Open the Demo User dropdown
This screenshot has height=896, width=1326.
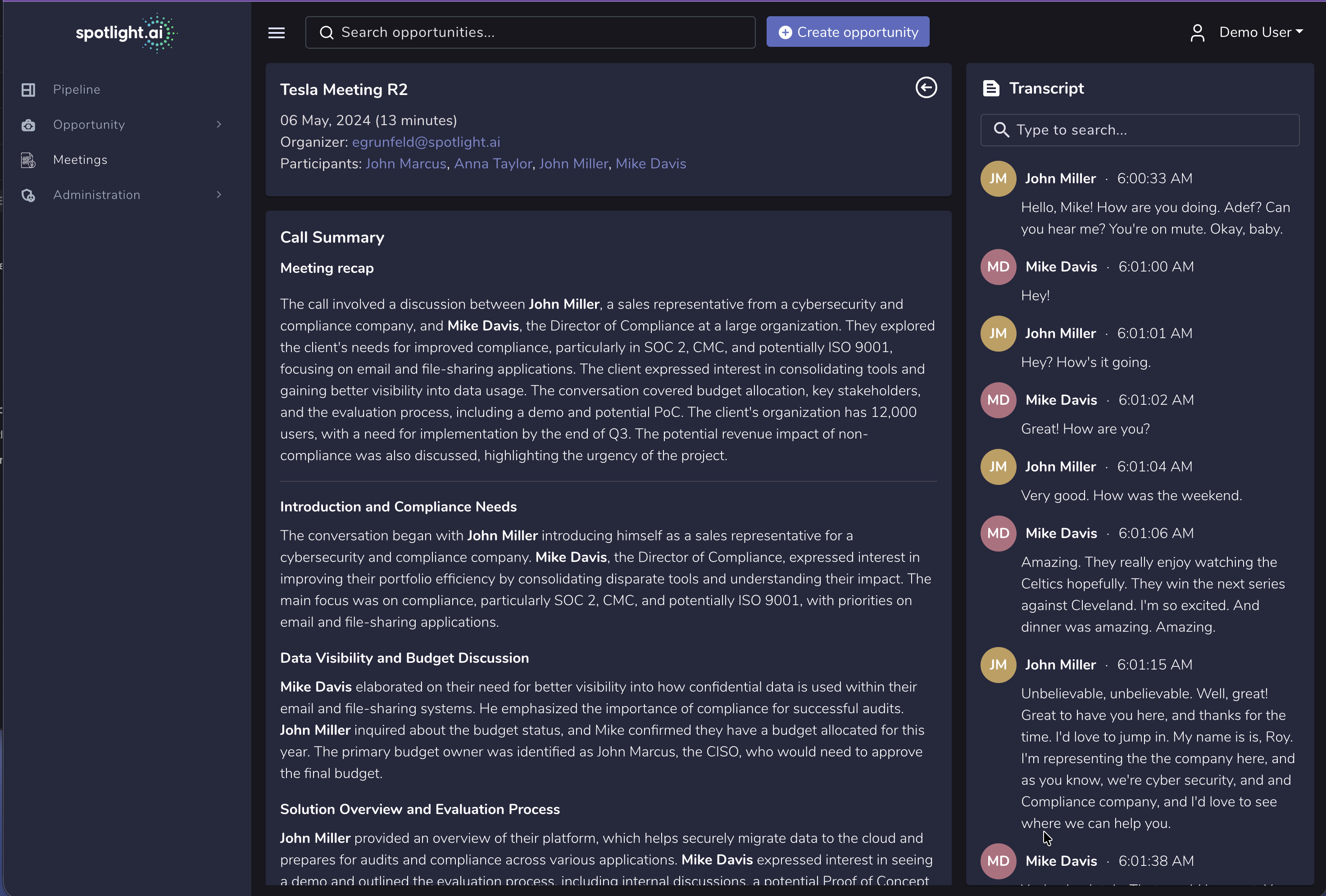point(1261,32)
